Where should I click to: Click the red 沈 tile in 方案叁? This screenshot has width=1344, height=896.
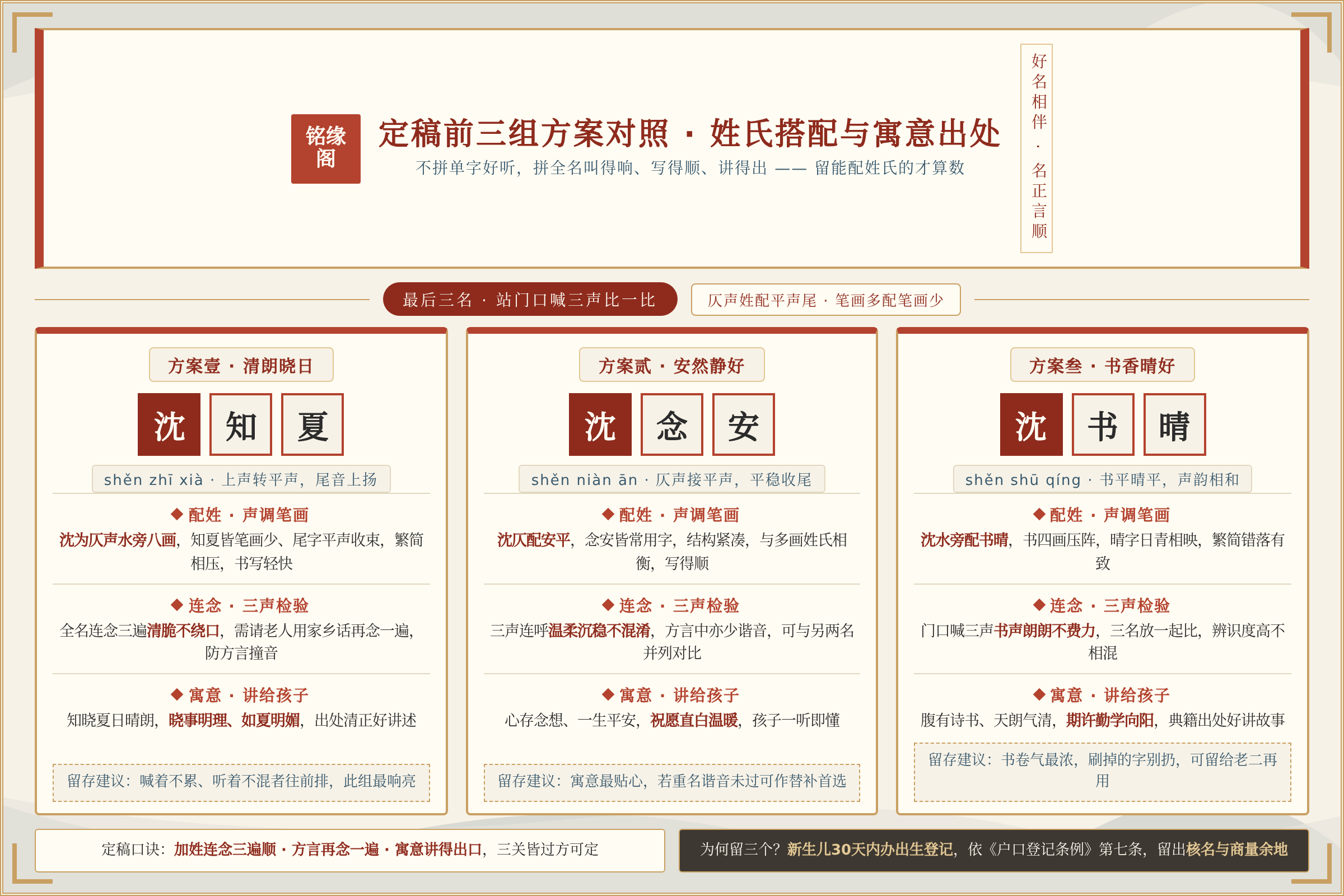pos(1032,424)
